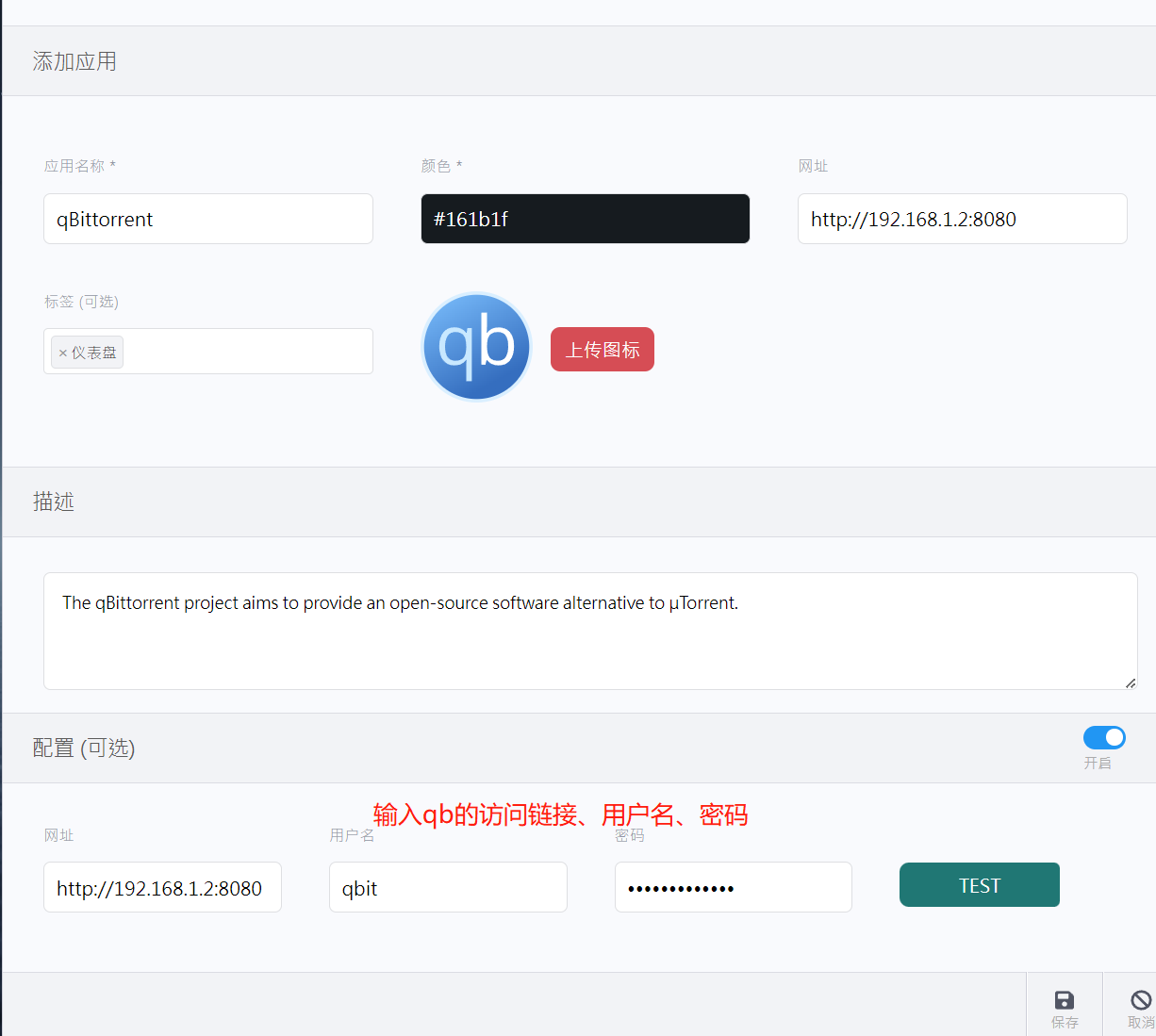Click the description textarea about qBittorrent project
The height and width of the screenshot is (1036, 1156).
pyautogui.click(x=590, y=631)
